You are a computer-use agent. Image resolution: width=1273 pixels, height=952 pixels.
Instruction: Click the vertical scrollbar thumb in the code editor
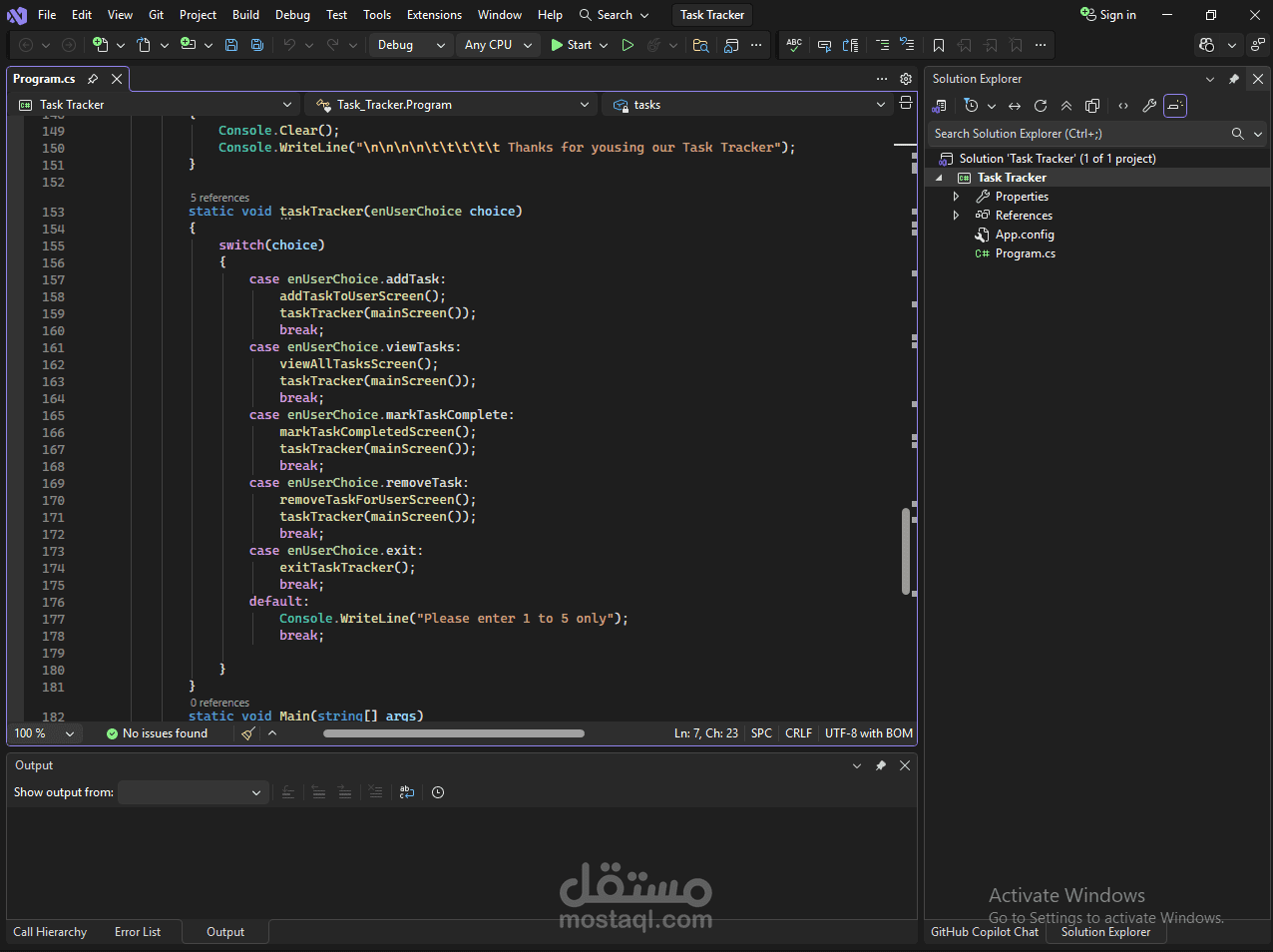coord(906,552)
